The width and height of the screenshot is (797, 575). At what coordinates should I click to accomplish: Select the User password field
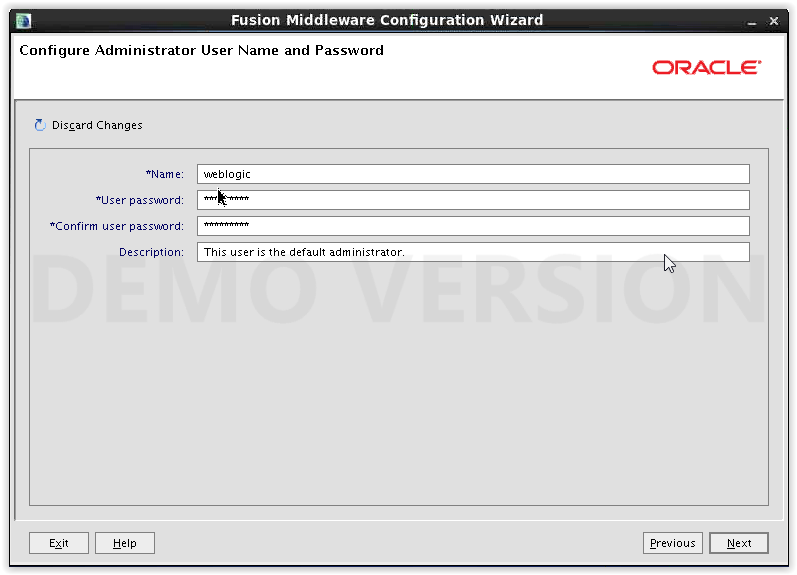coord(473,200)
